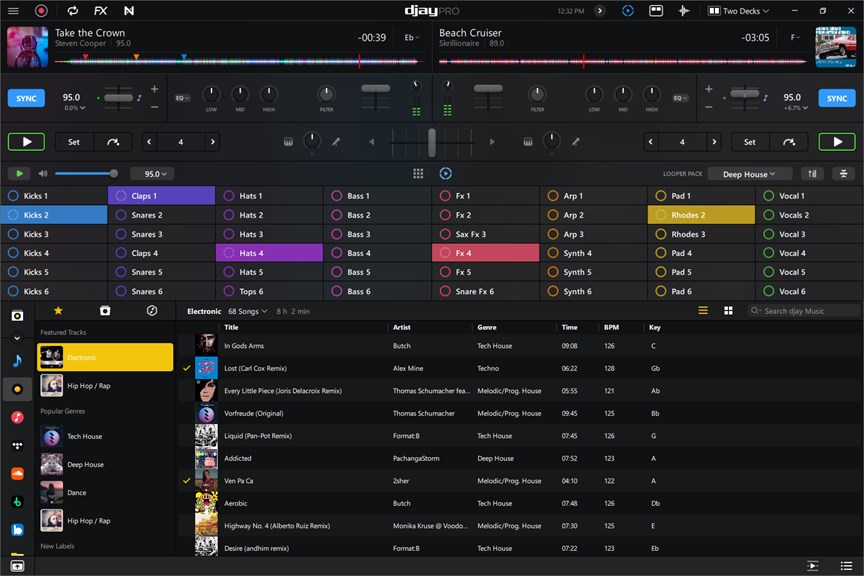
Task: Click the Automix loop arrows icon
Action: (72, 10)
